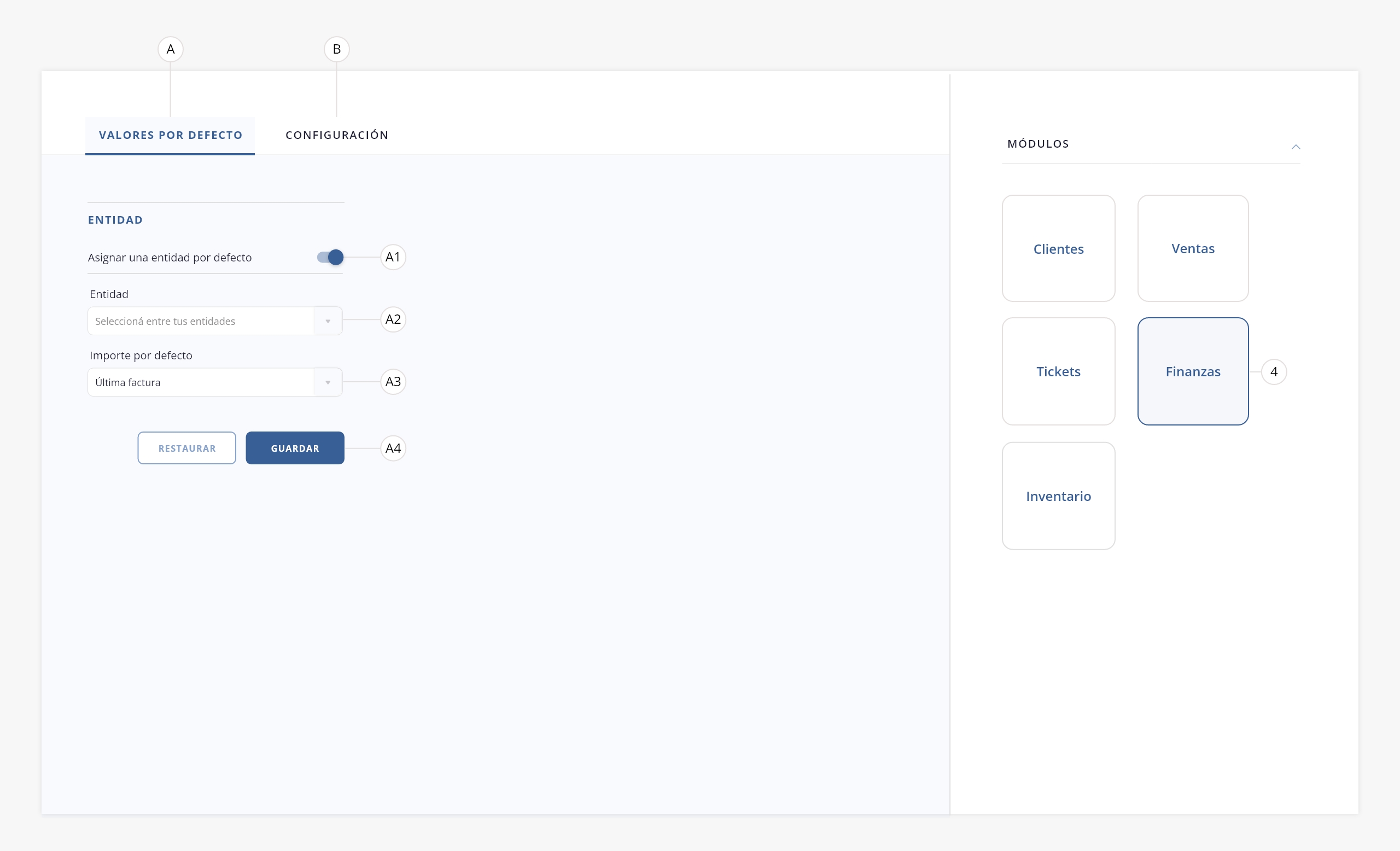Click annotation marker A3 beside Importe field
The width and height of the screenshot is (1400, 851).
tap(393, 382)
